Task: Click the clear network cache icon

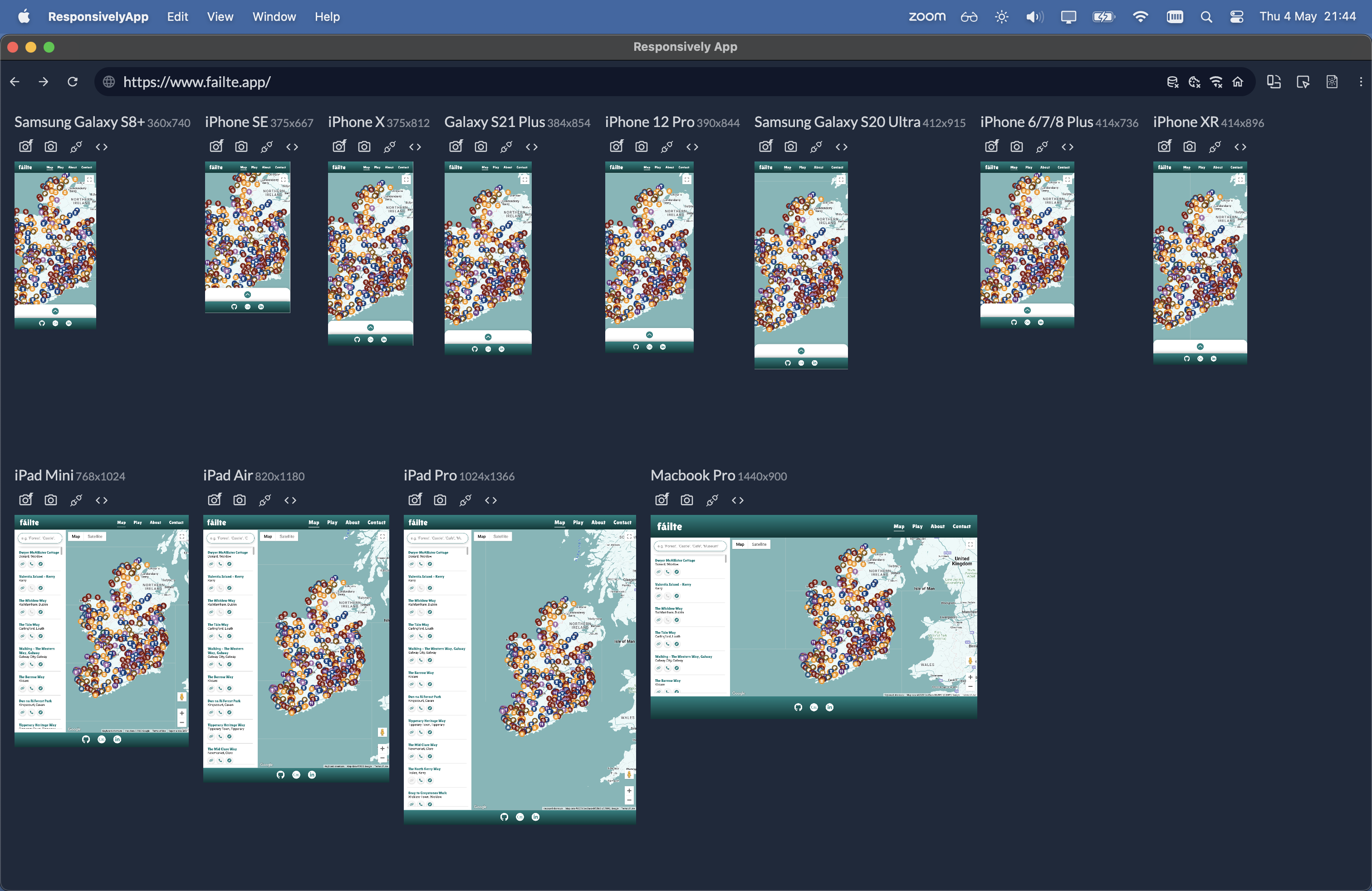Action: coord(1216,82)
